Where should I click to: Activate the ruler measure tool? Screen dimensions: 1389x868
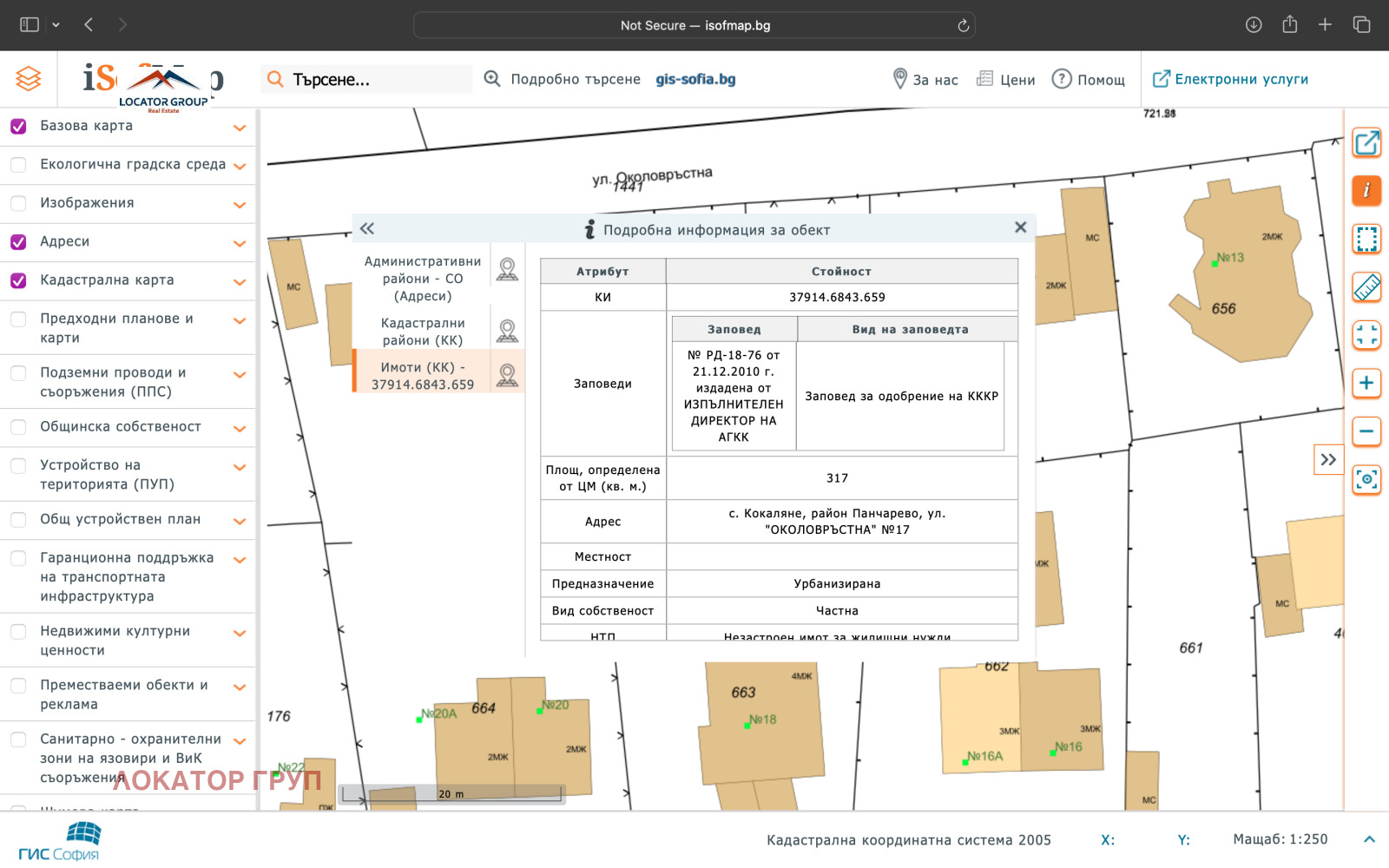coord(1366,287)
